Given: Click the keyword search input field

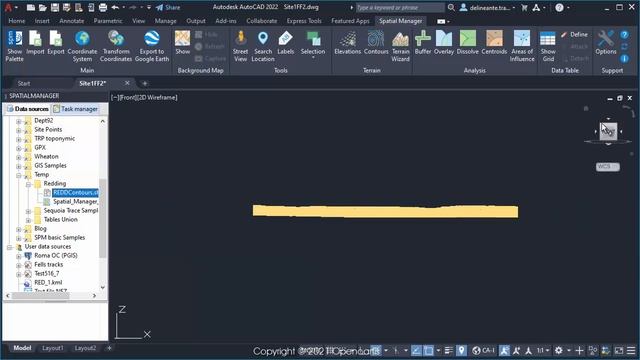Looking at the screenshot, I should [400, 7].
